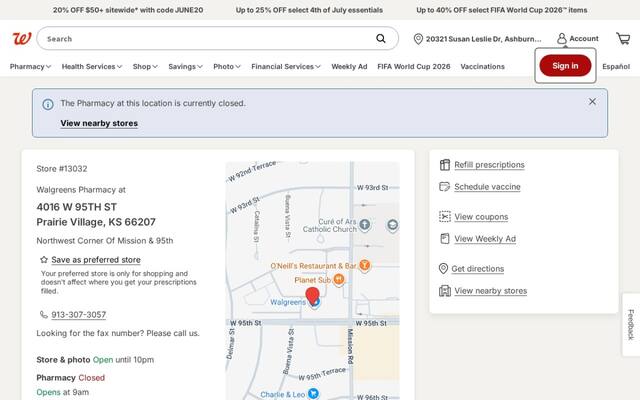Click Planet Sub map marker

(x=338, y=280)
